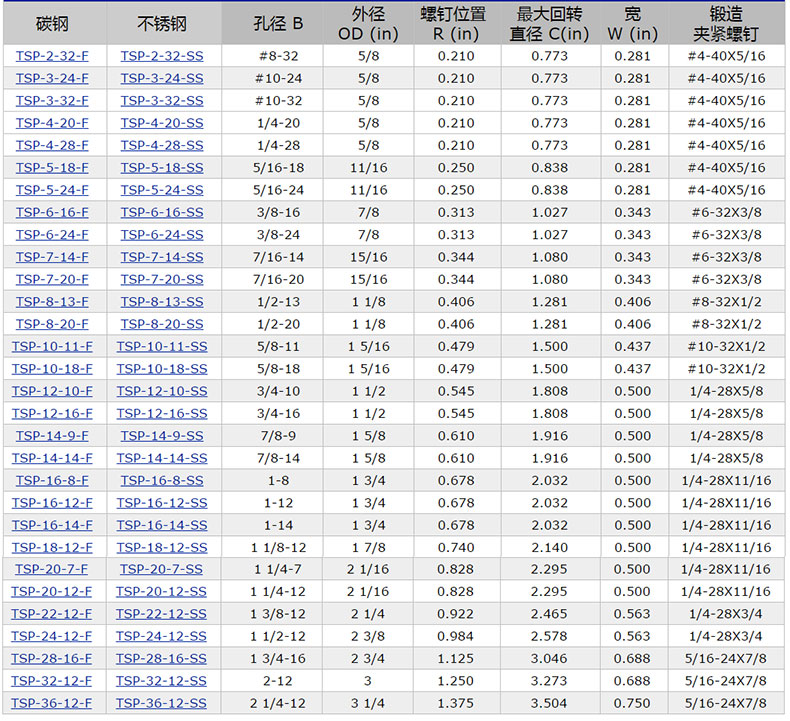
Task: Open the TSP-3-24-SS stainless steel link
Action: click(x=161, y=78)
